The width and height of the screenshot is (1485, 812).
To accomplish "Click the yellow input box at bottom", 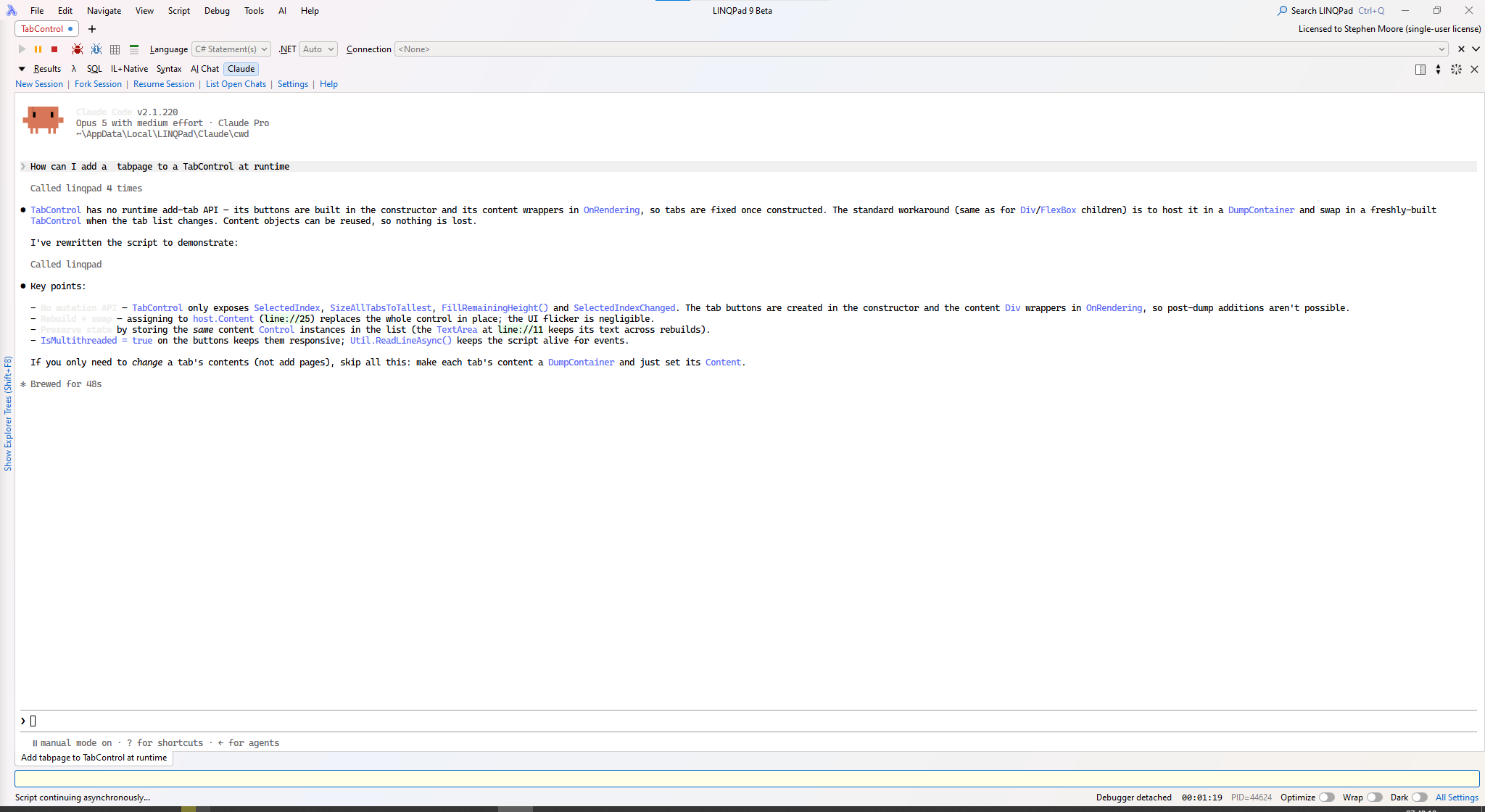I will click(x=747, y=779).
